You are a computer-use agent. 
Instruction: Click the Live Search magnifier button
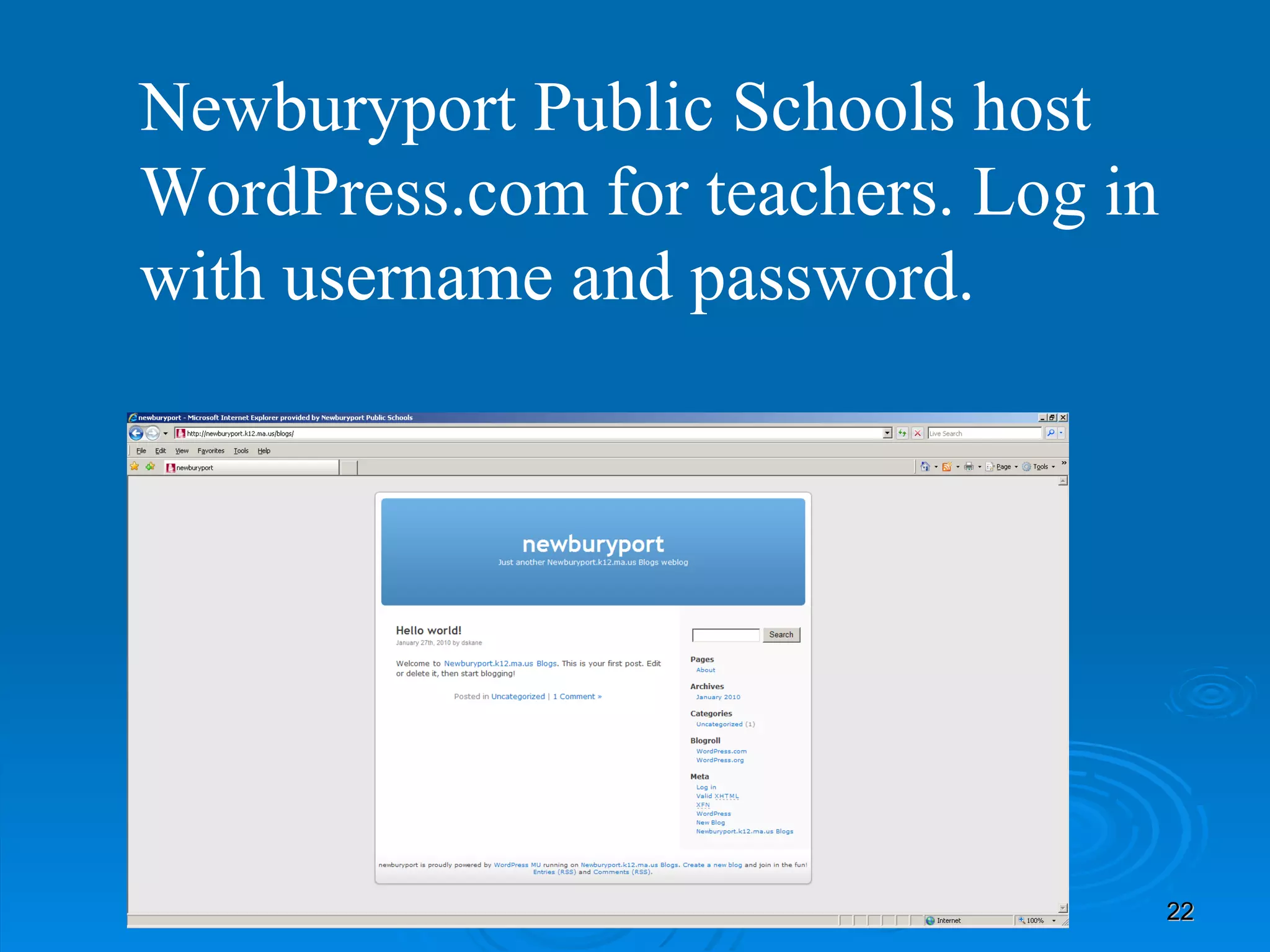pos(1050,433)
